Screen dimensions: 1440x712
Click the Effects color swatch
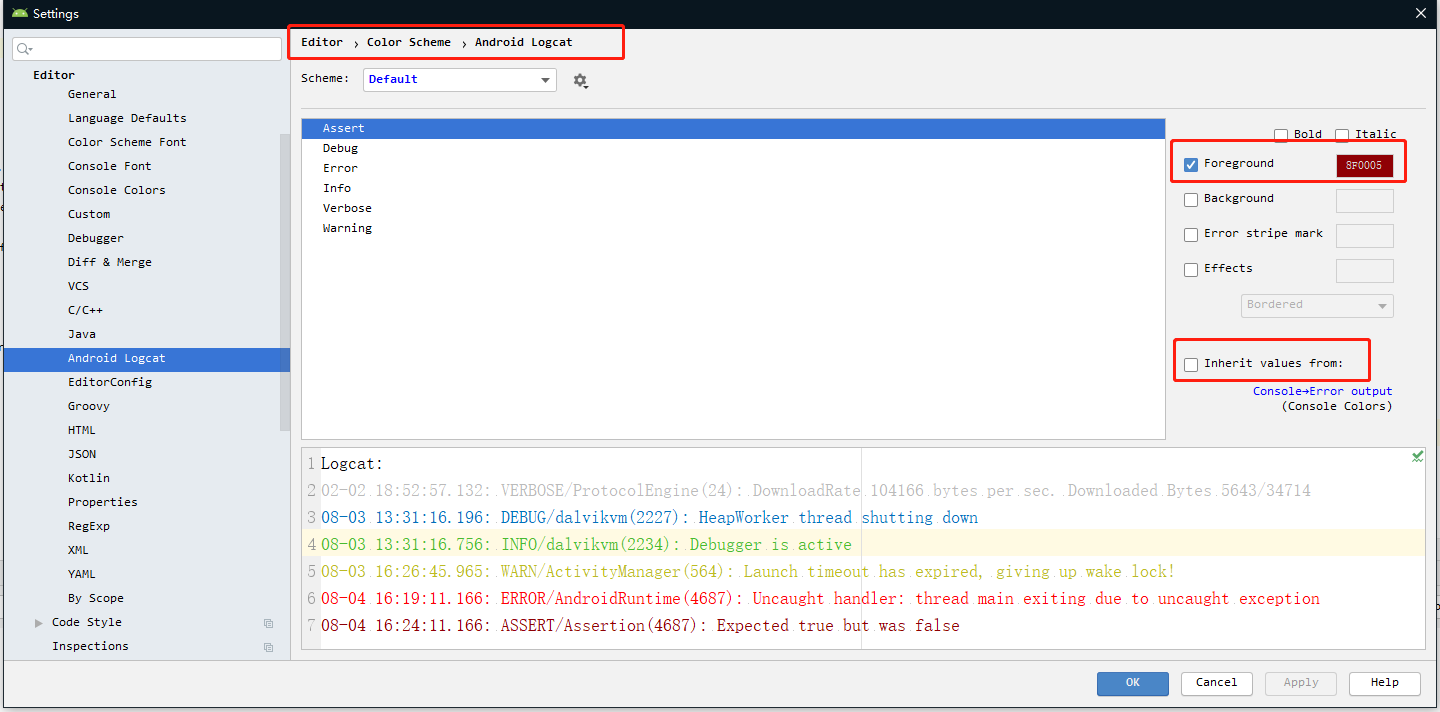[1364, 271]
